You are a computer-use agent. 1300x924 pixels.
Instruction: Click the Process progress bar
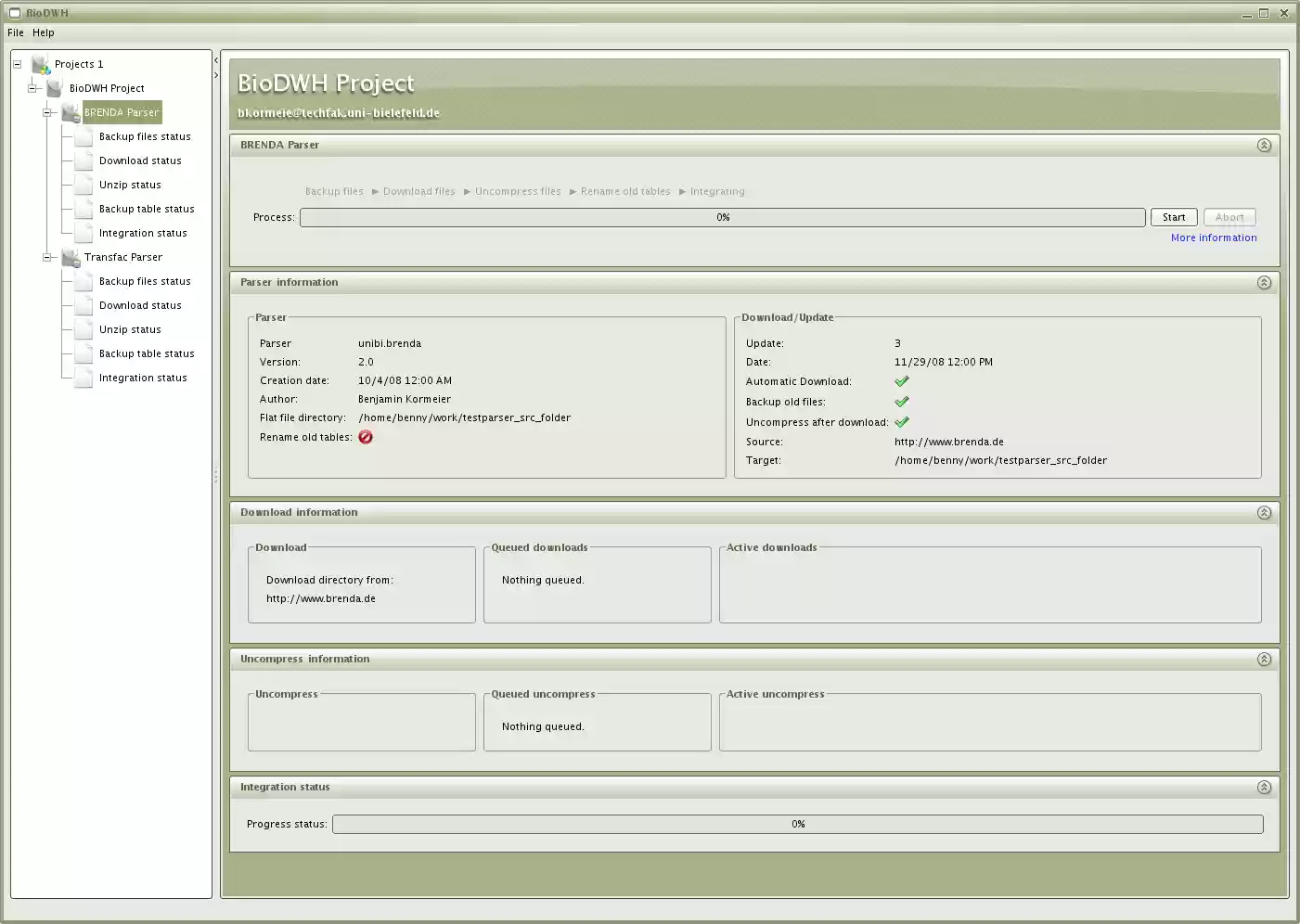coord(723,216)
